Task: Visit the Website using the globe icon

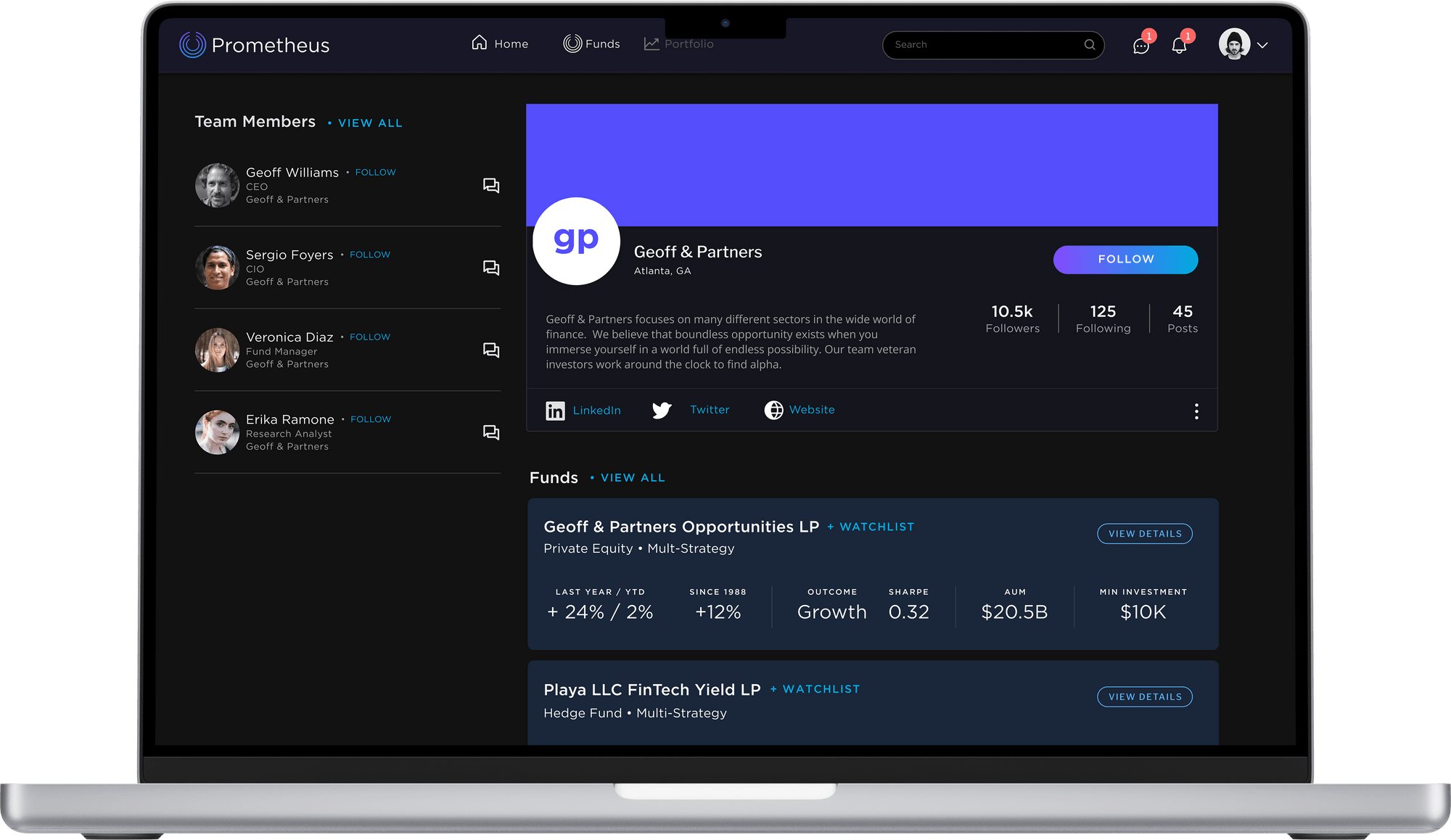Action: click(x=773, y=410)
